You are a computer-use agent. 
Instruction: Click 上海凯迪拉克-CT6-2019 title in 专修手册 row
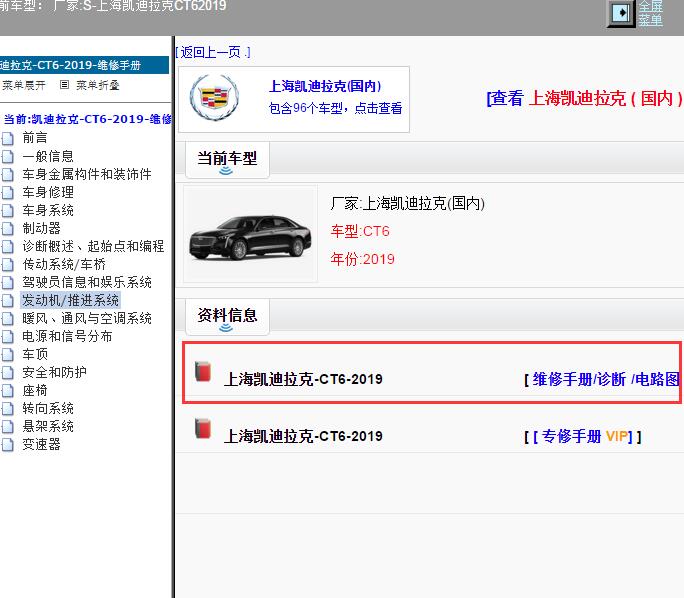[x=303, y=436]
